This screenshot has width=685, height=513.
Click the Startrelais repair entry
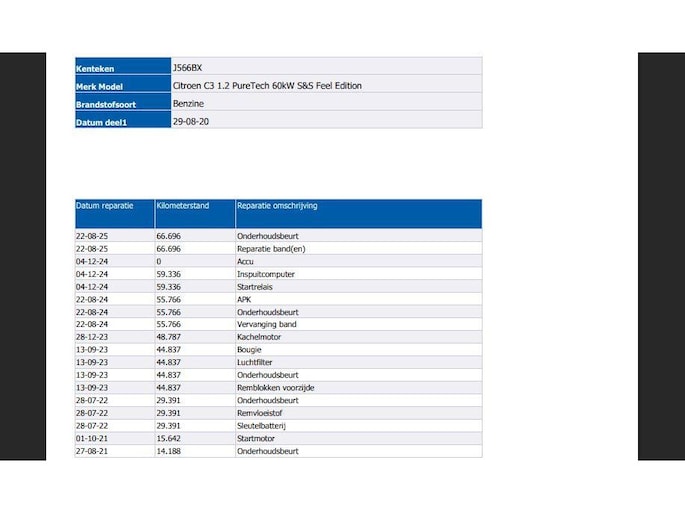point(256,286)
